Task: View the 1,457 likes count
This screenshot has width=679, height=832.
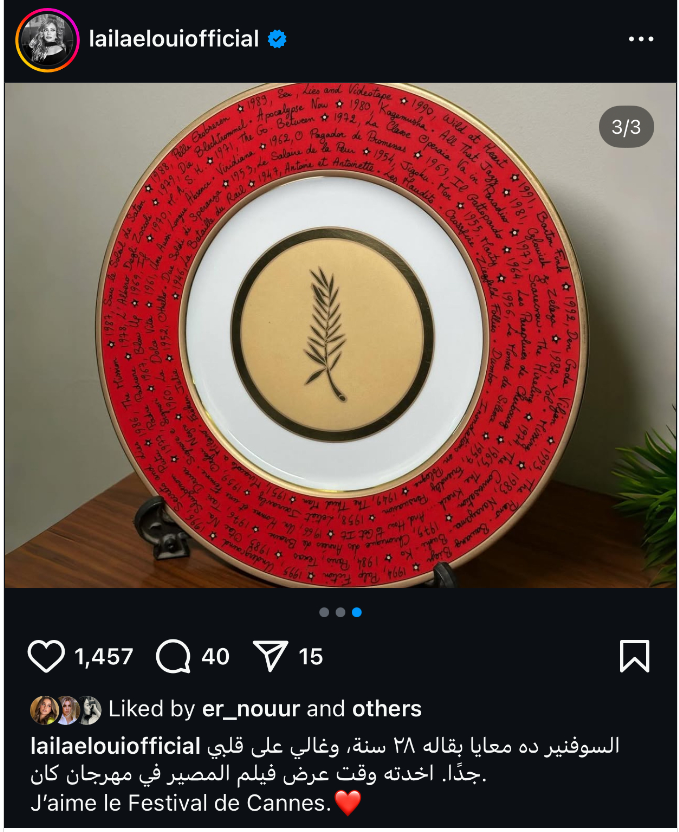Action: (x=103, y=657)
